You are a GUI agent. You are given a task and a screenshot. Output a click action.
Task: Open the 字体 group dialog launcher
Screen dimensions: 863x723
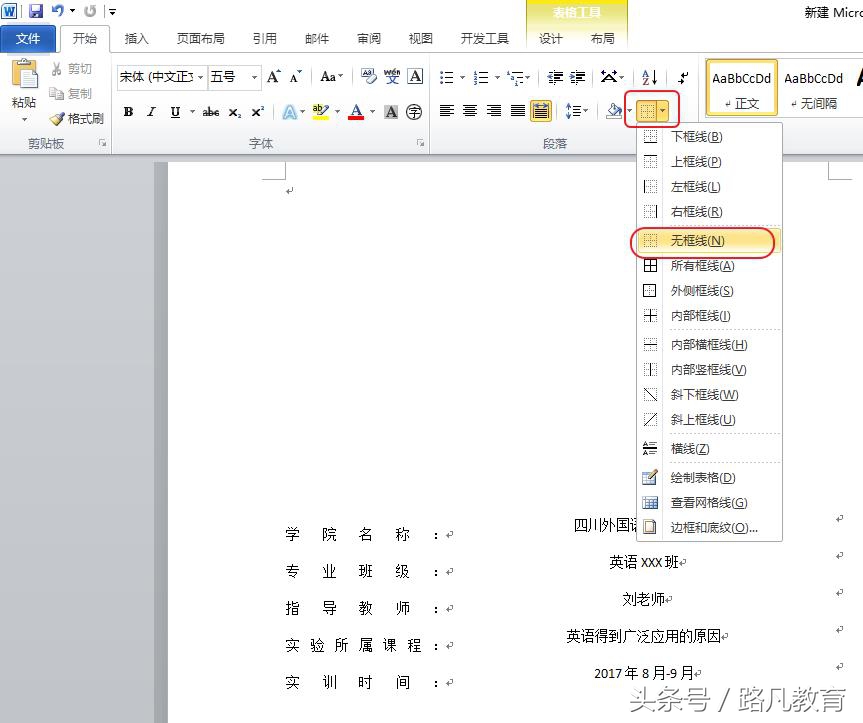(420, 143)
